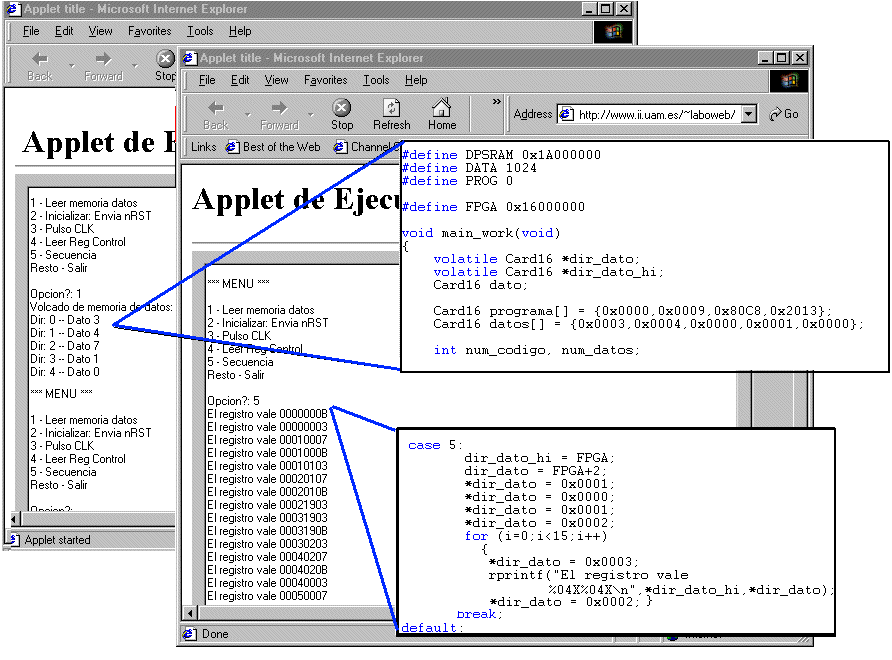Open the front window's Back history dropdown arrow
Image resolution: width=892 pixels, height=660 pixels.
(x=247, y=115)
